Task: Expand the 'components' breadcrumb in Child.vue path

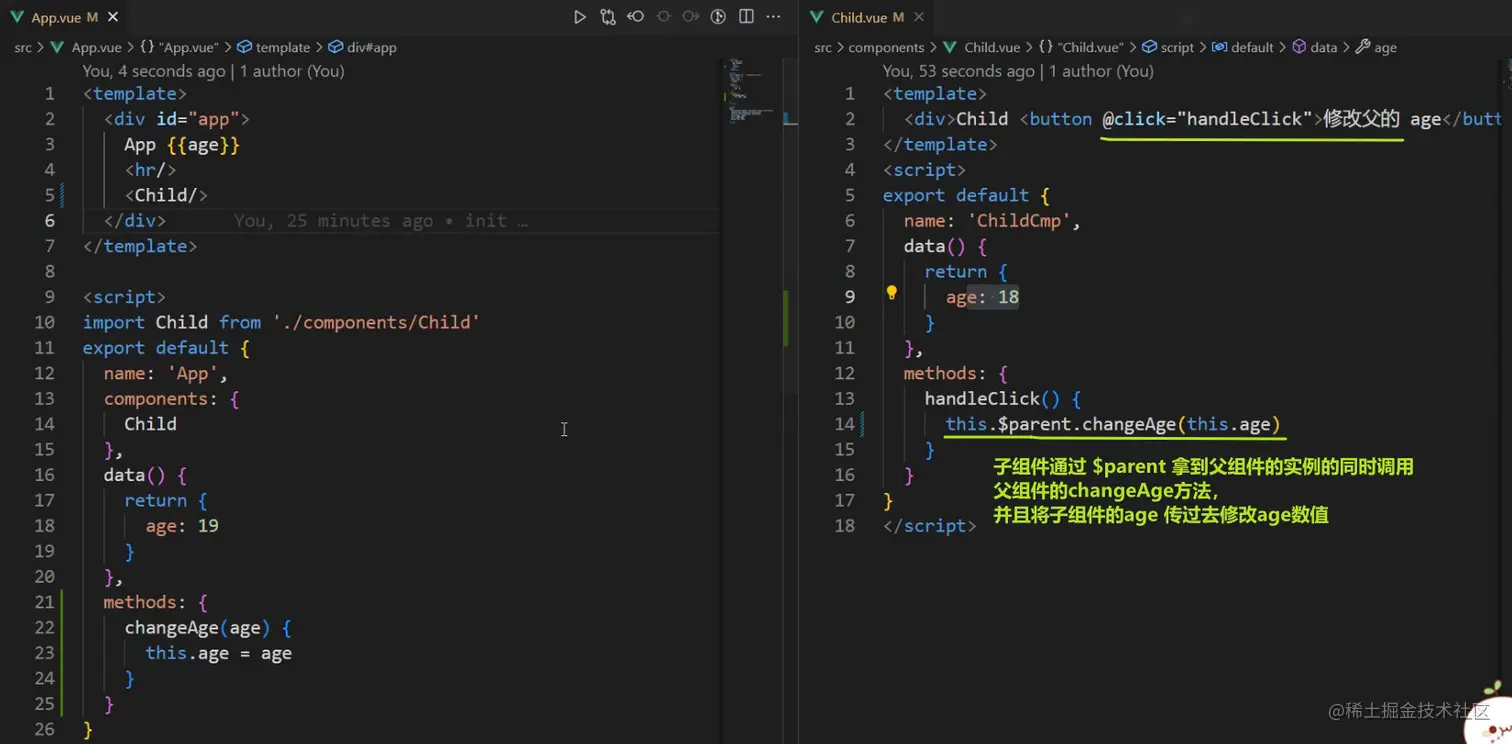Action: 886,47
